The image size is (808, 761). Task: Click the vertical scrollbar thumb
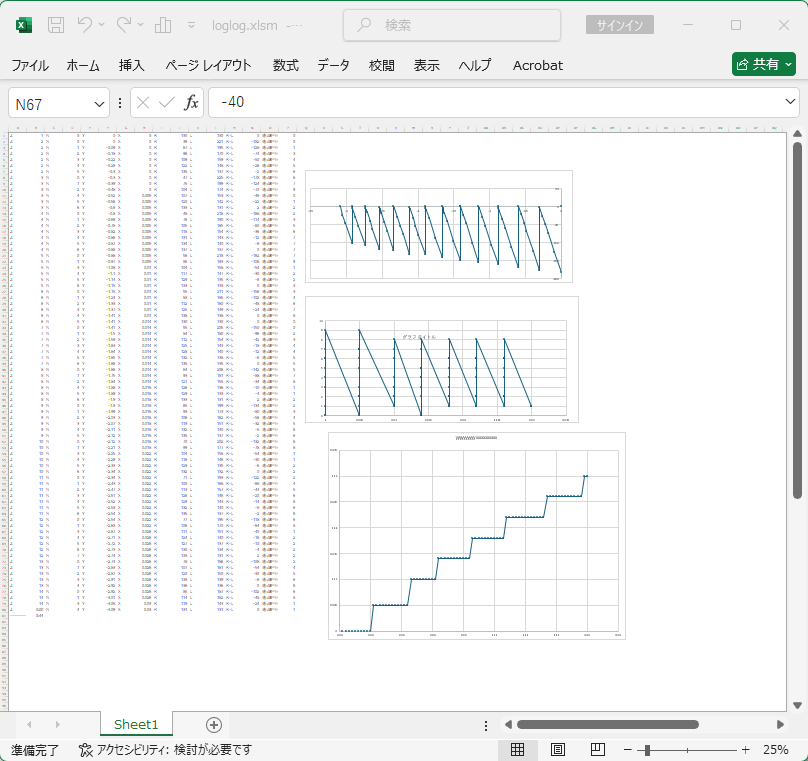[x=797, y=320]
